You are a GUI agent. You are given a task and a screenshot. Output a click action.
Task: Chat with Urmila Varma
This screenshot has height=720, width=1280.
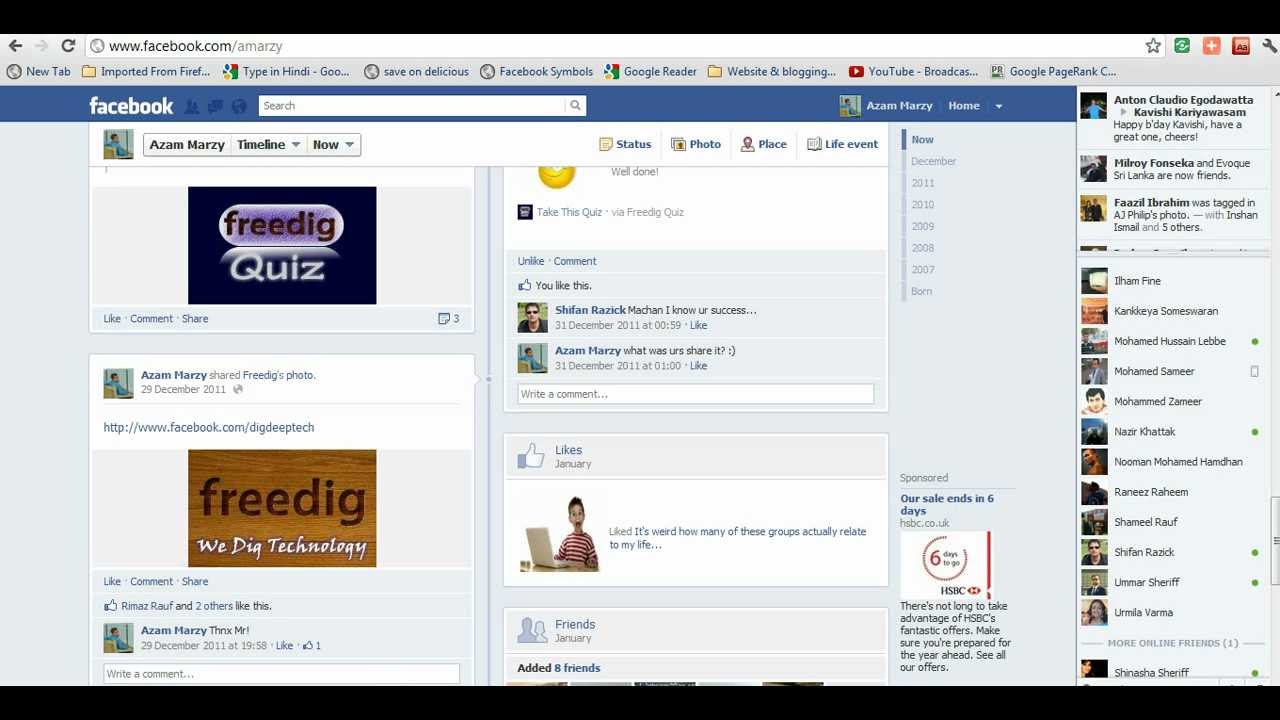click(1172, 613)
